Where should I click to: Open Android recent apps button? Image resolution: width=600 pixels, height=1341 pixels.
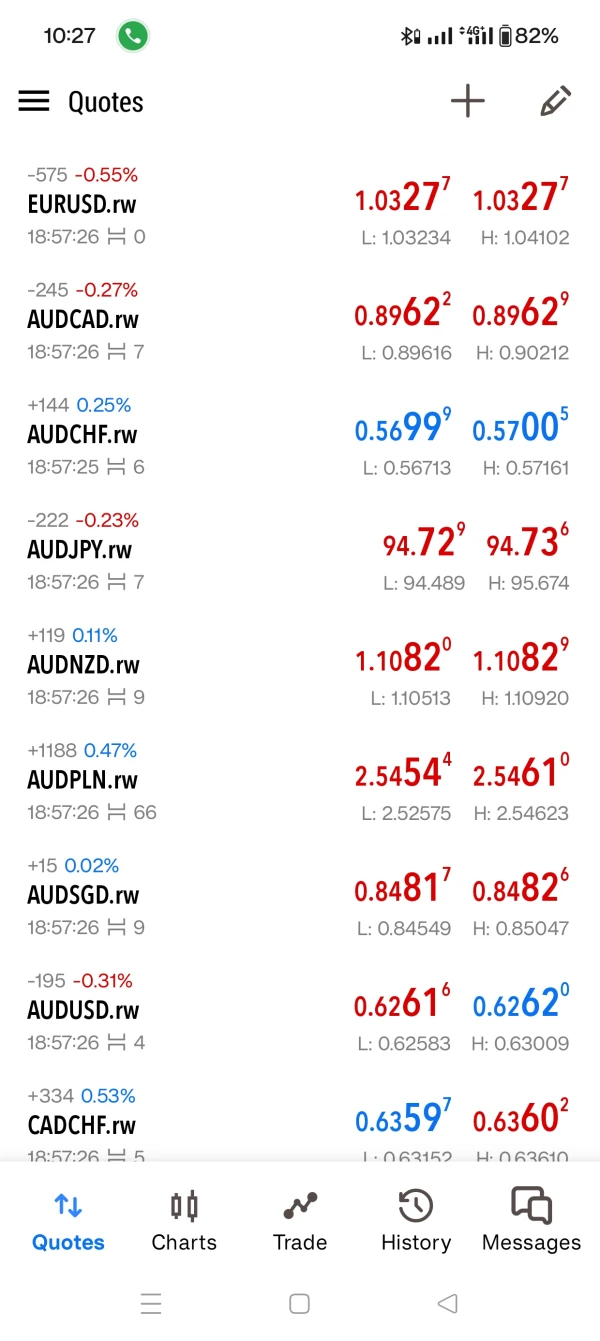pos(151,1303)
